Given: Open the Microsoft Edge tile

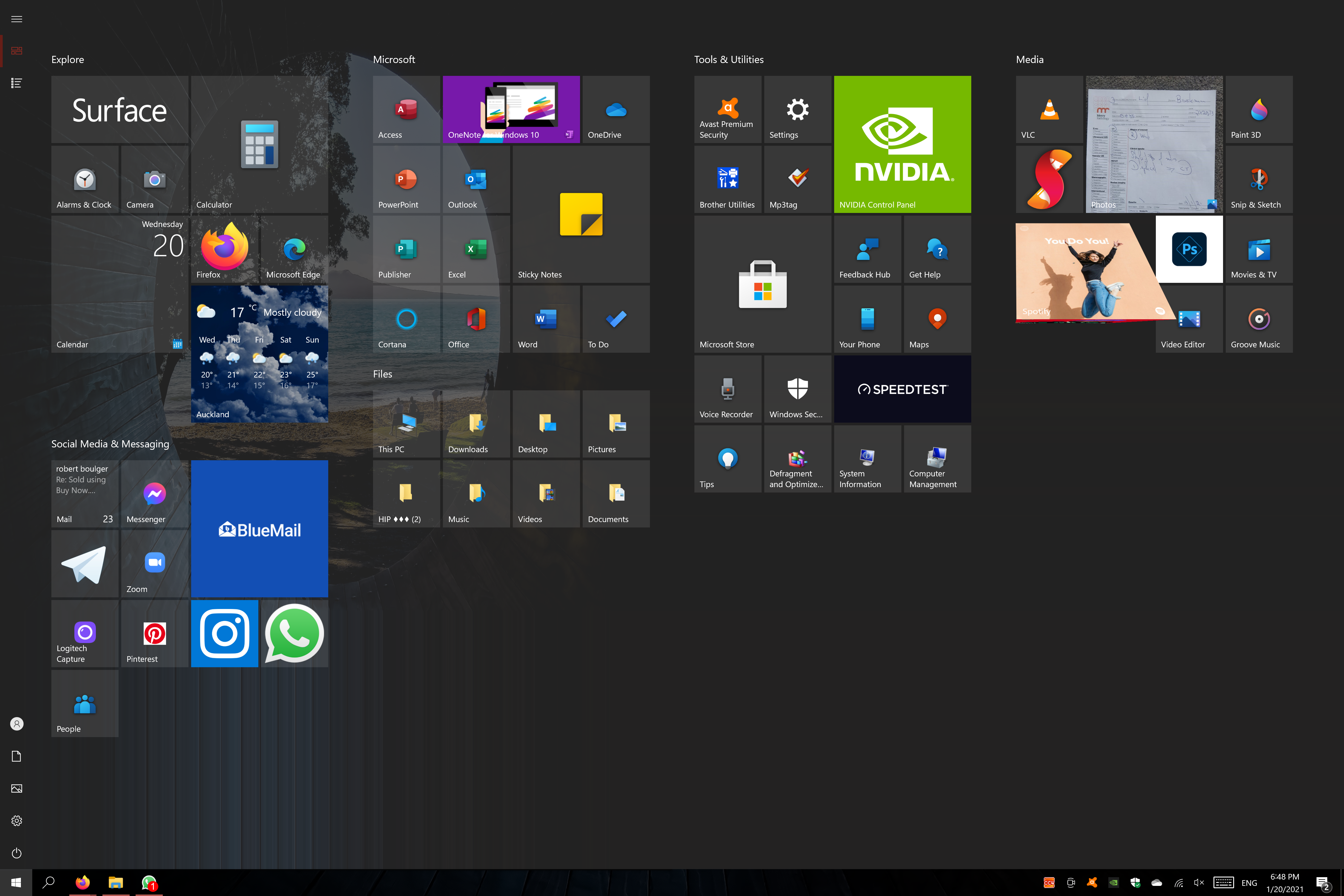Looking at the screenshot, I should 294,248.
